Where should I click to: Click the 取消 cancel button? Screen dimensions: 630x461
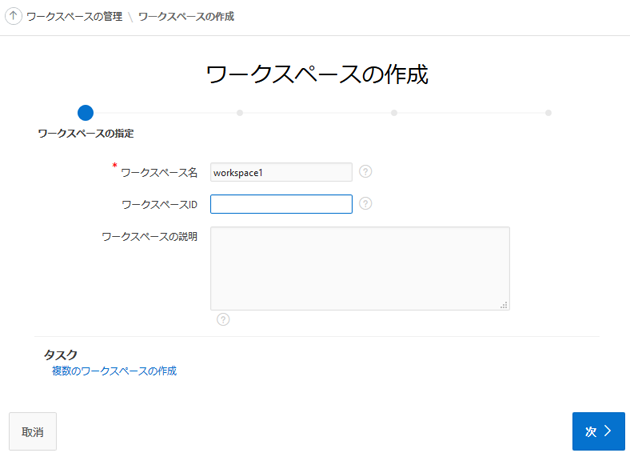pos(33,432)
